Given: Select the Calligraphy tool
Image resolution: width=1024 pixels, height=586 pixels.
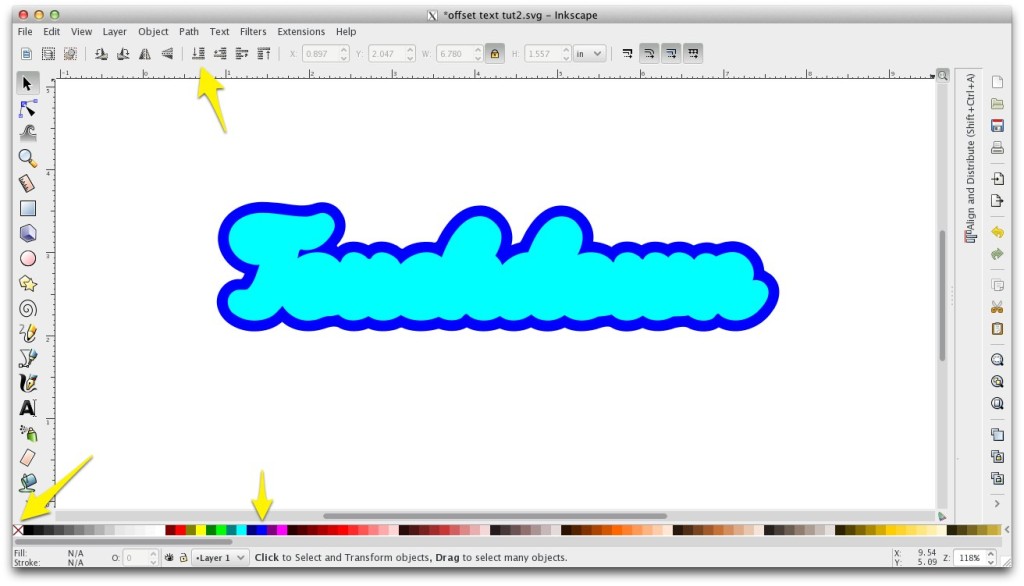Looking at the screenshot, I should 28,383.
